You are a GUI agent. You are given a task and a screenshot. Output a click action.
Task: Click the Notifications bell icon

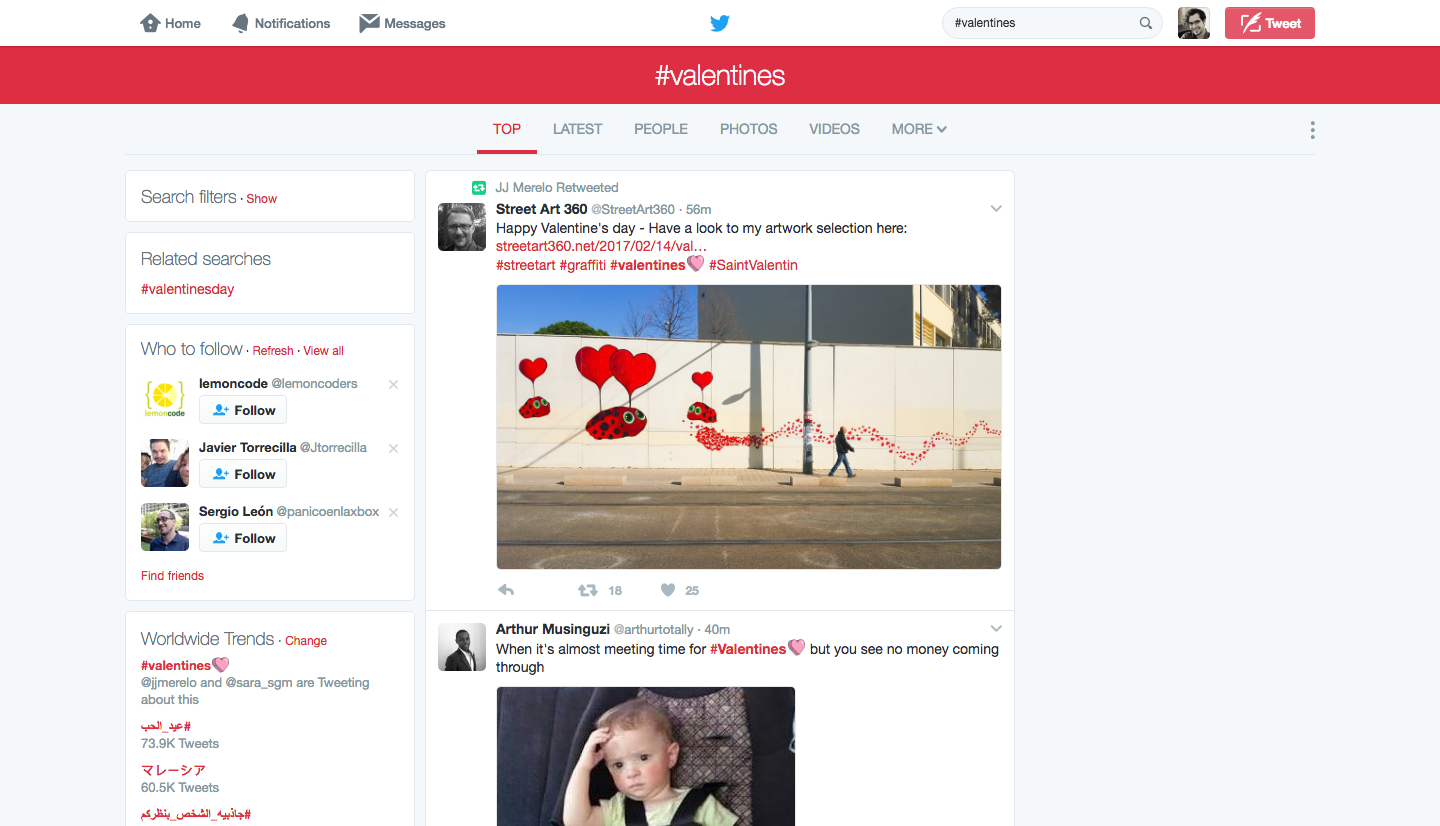(x=240, y=23)
